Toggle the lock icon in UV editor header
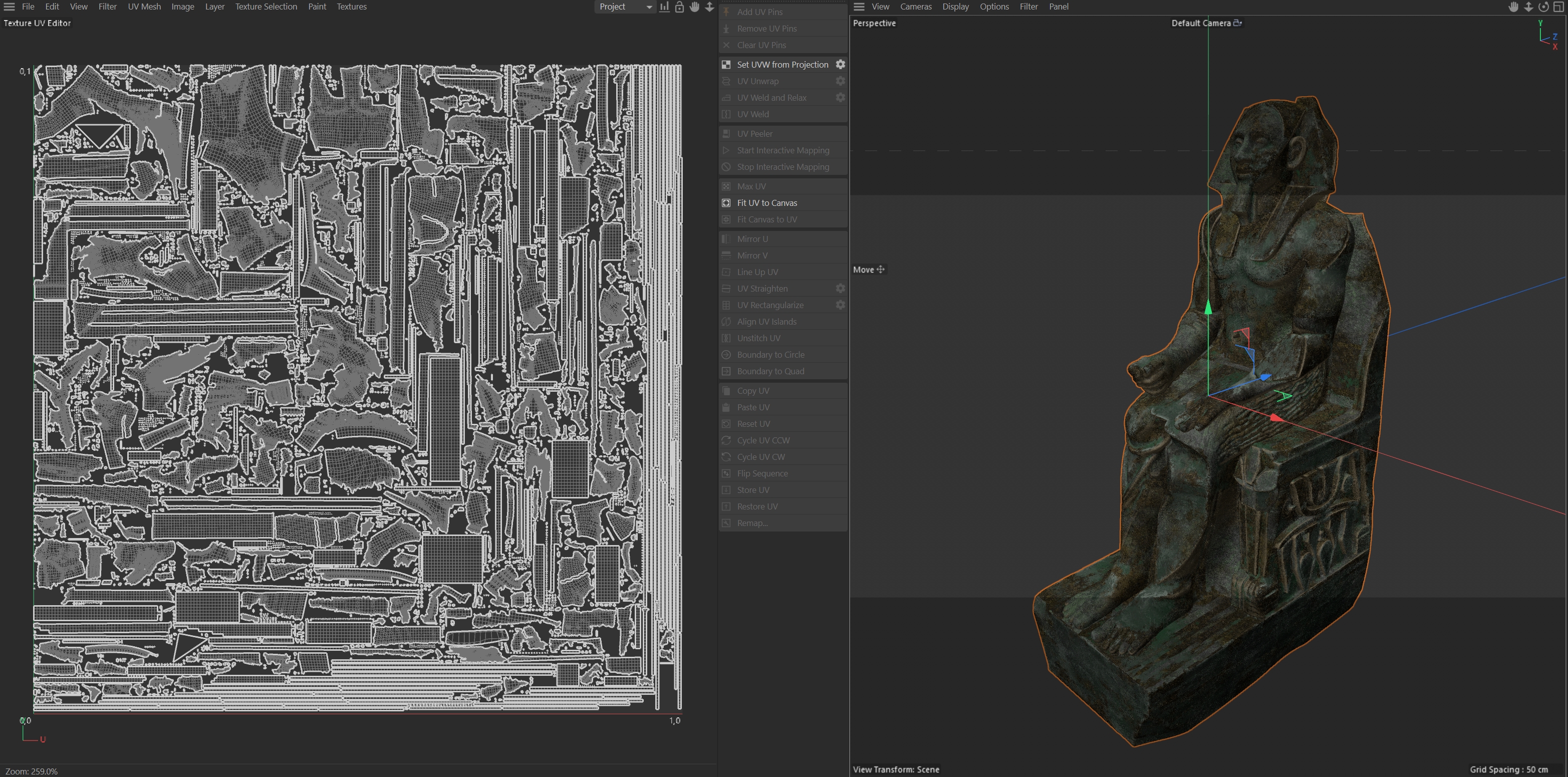This screenshot has height=777, width=1568. tap(679, 7)
